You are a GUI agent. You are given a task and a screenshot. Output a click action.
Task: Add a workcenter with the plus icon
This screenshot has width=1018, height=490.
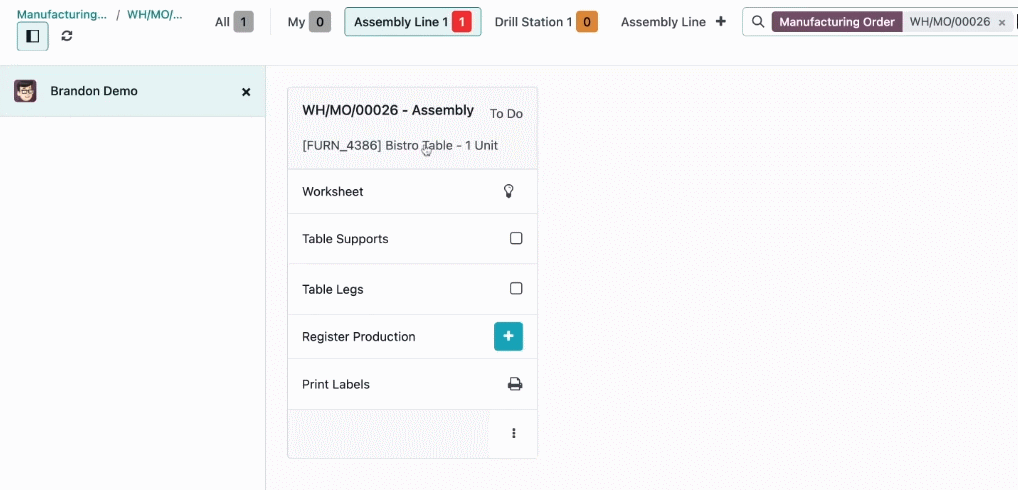click(x=721, y=21)
